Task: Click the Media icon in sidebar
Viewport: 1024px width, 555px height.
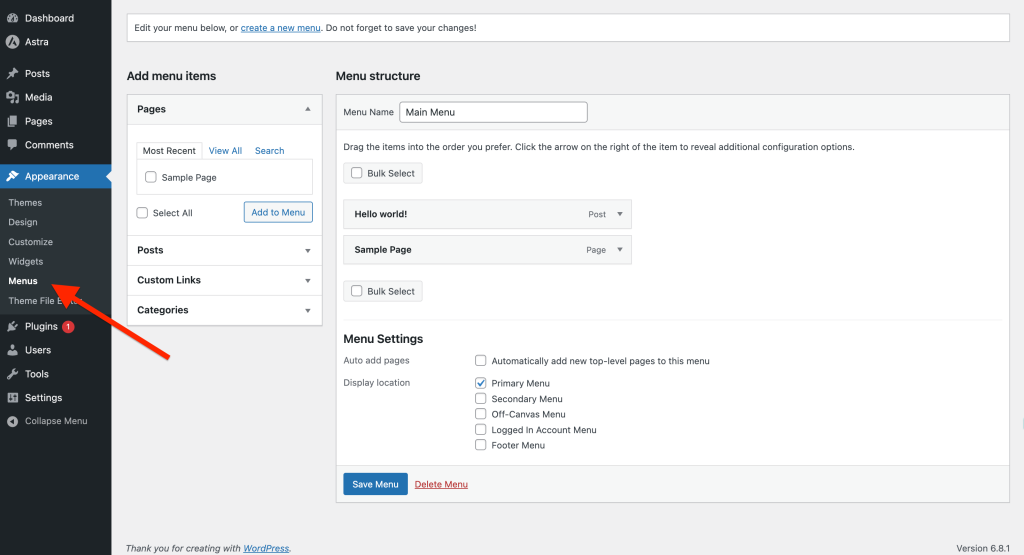Action: tap(12, 98)
